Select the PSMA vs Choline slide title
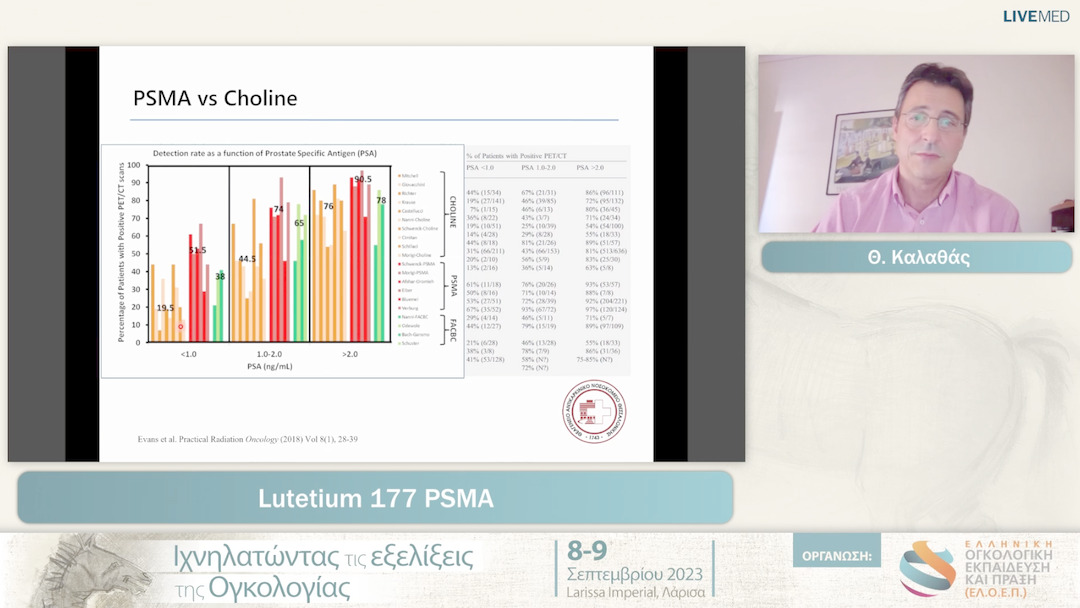Viewport: 1080px width, 608px height. click(x=214, y=99)
